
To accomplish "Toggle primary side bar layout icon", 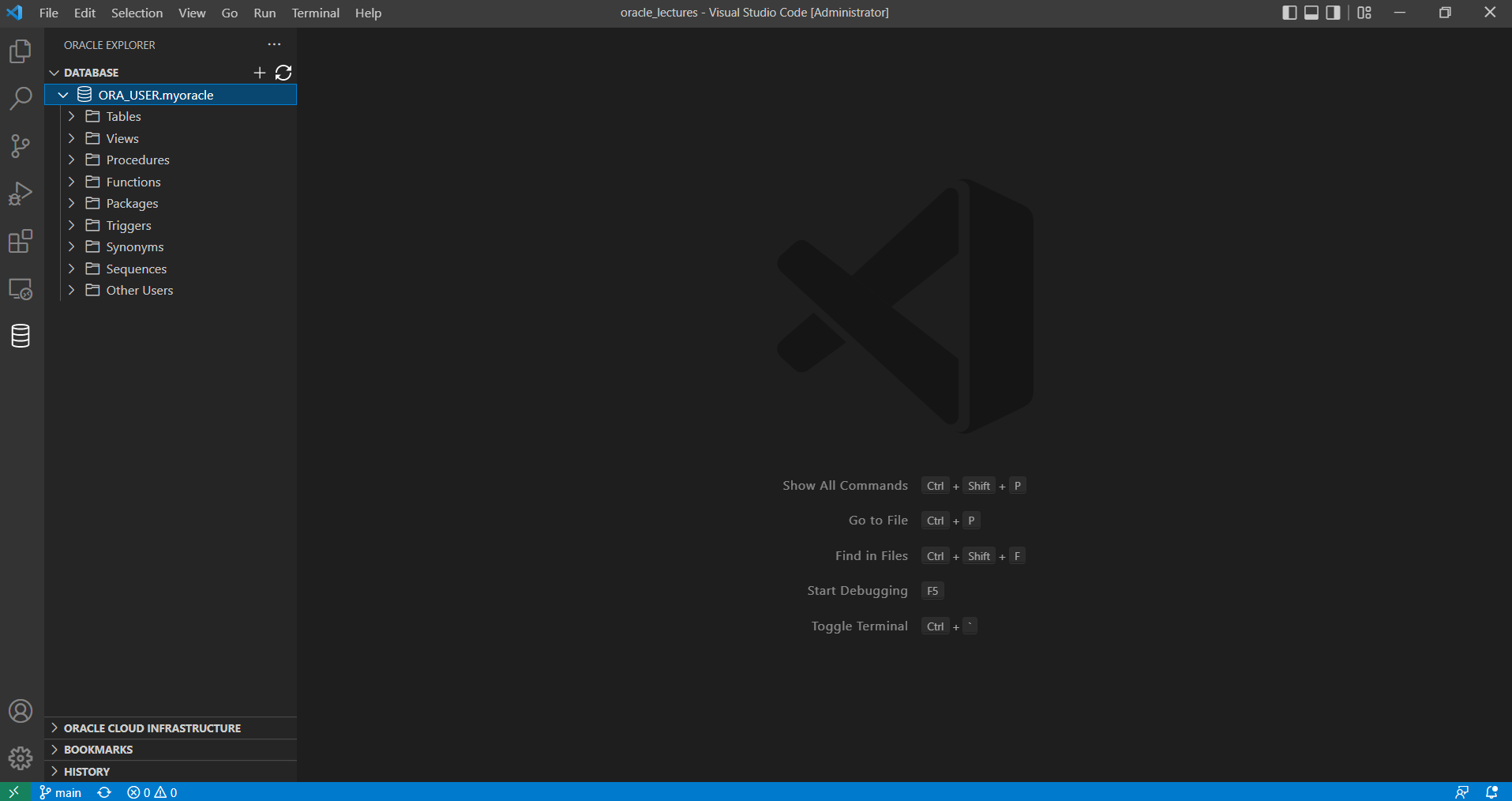I will (x=1289, y=13).
